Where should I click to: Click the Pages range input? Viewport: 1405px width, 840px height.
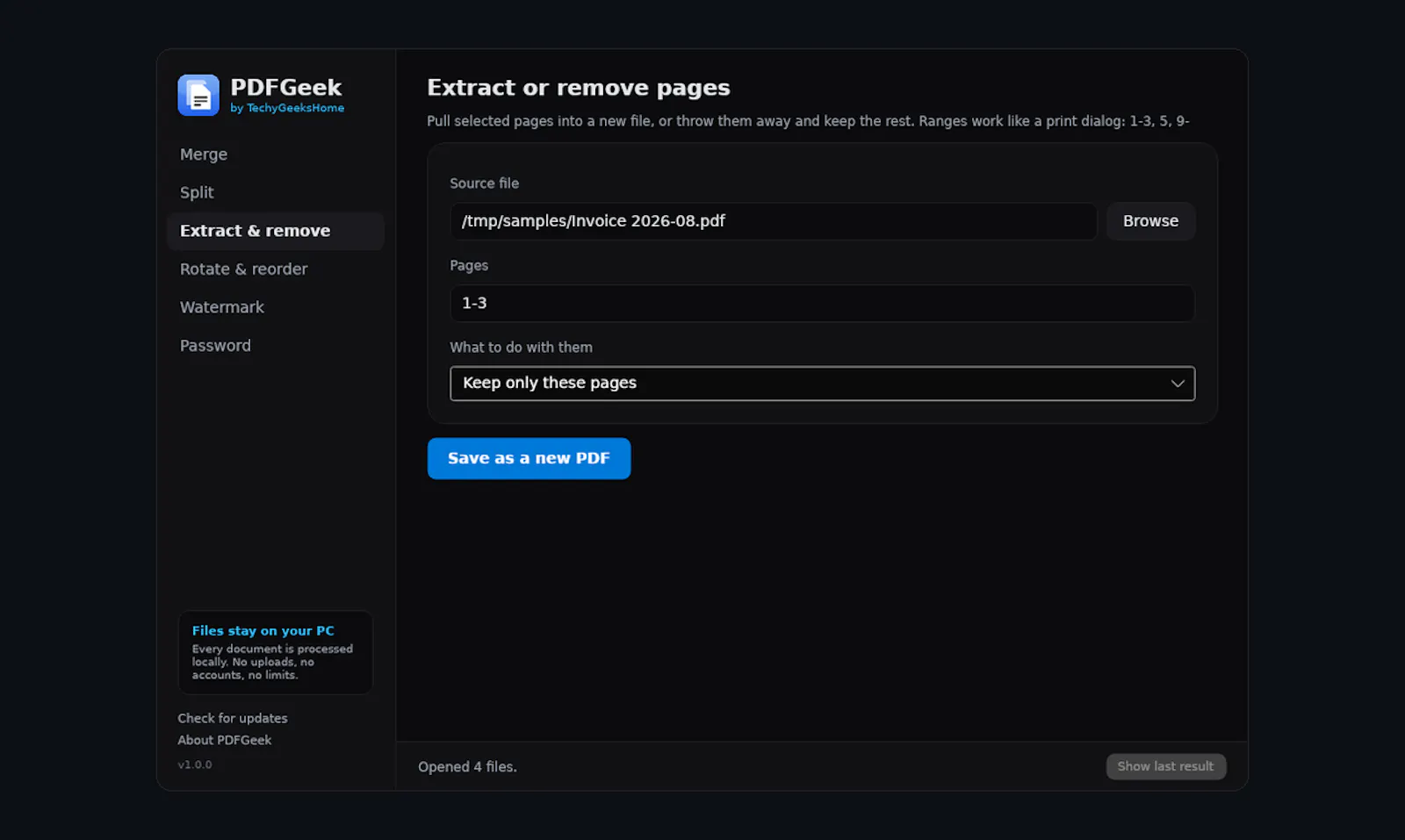[822, 303]
